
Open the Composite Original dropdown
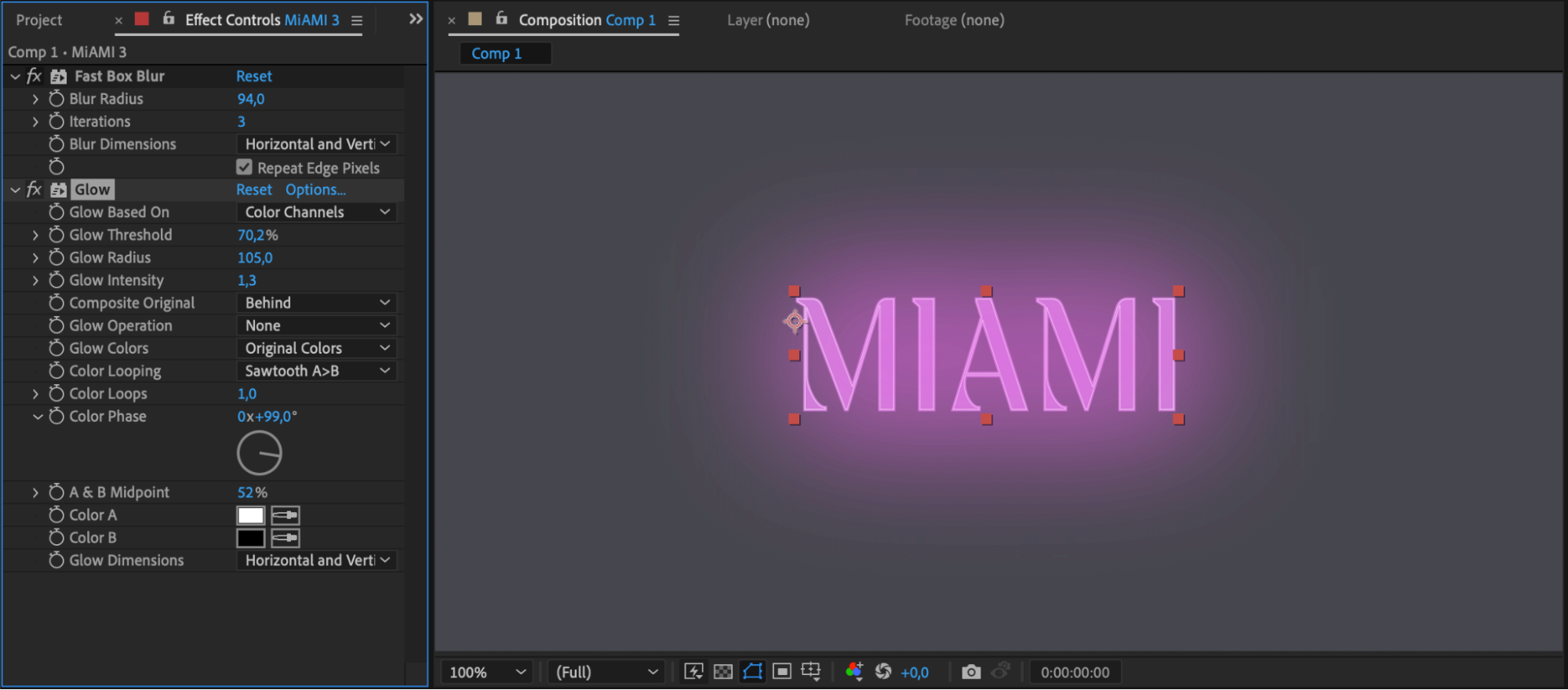tap(316, 303)
